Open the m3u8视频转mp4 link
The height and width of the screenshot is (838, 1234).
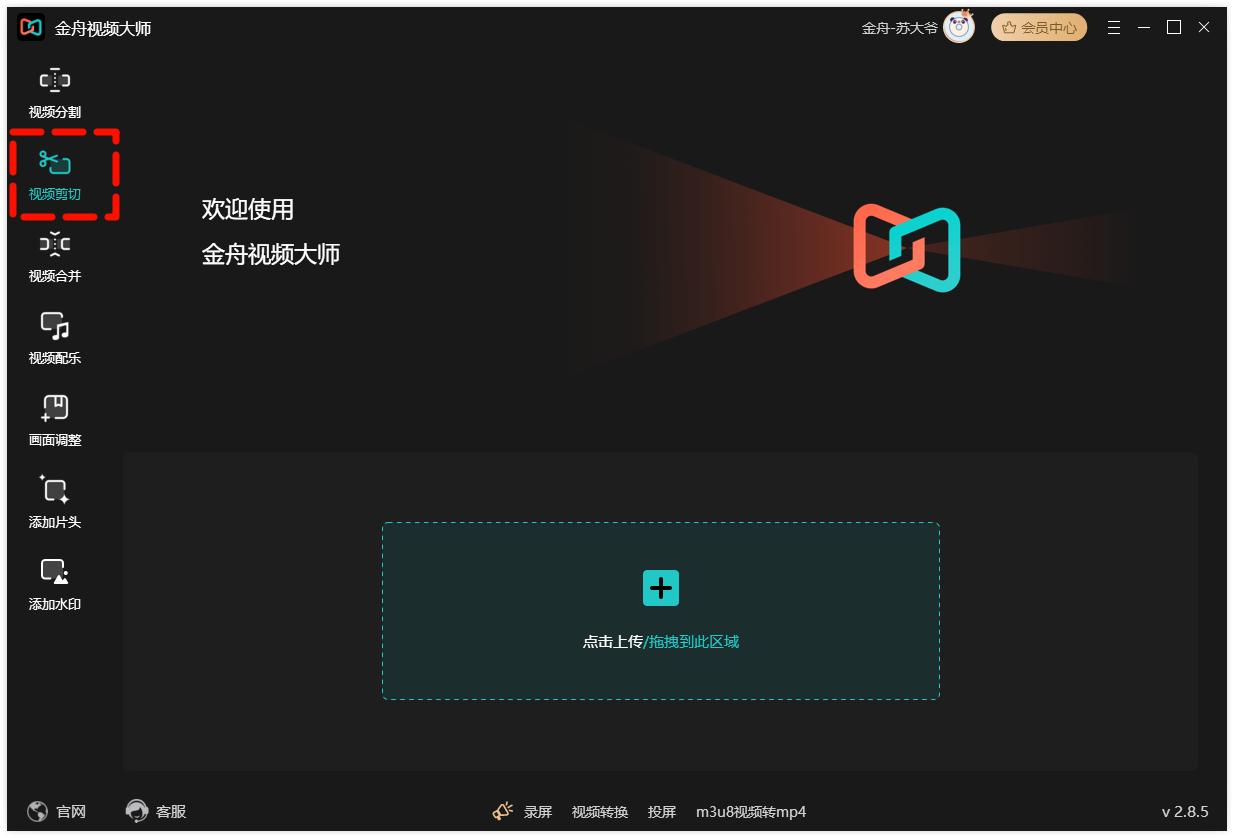(x=751, y=812)
